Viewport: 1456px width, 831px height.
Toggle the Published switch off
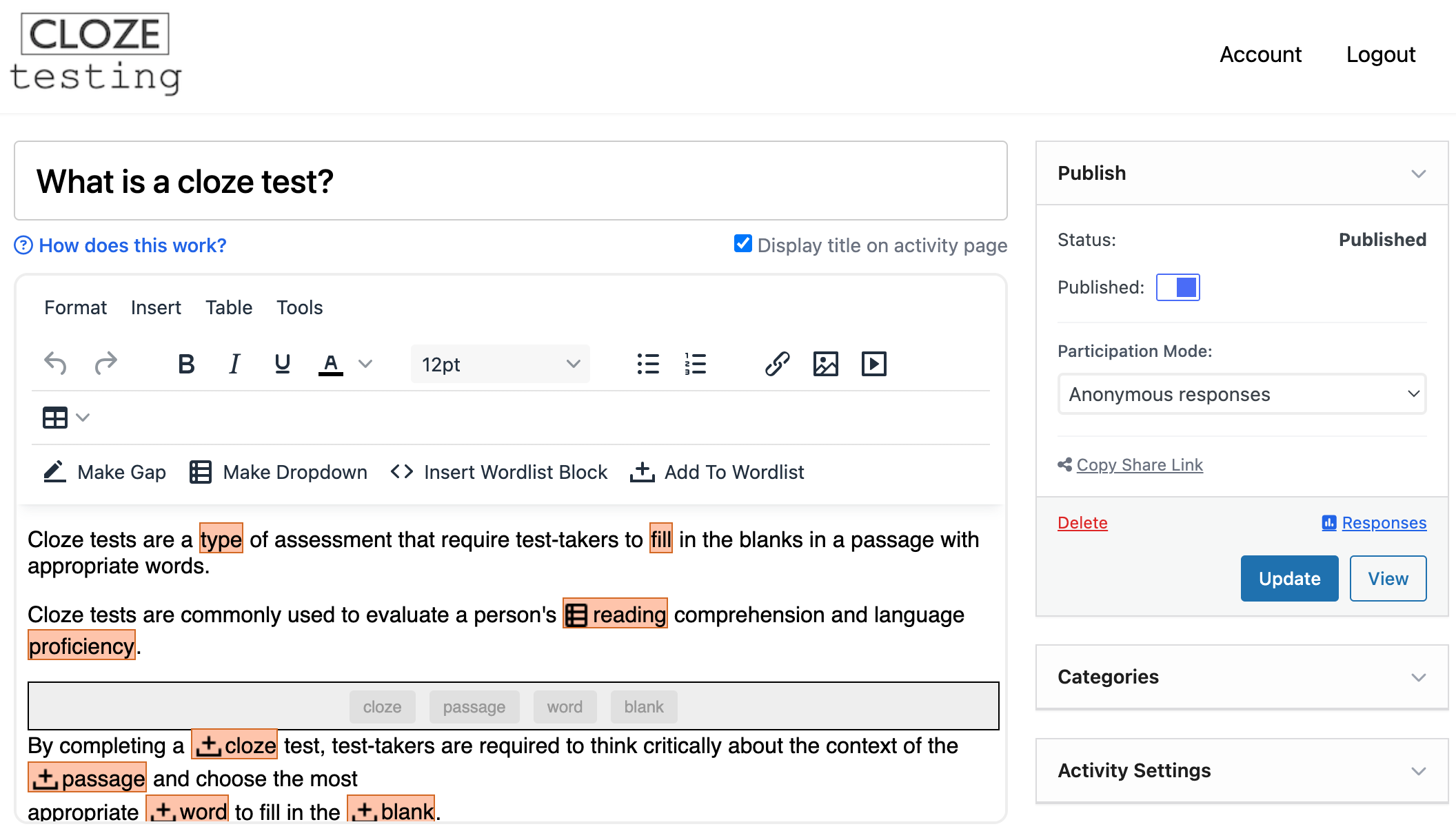[1177, 287]
